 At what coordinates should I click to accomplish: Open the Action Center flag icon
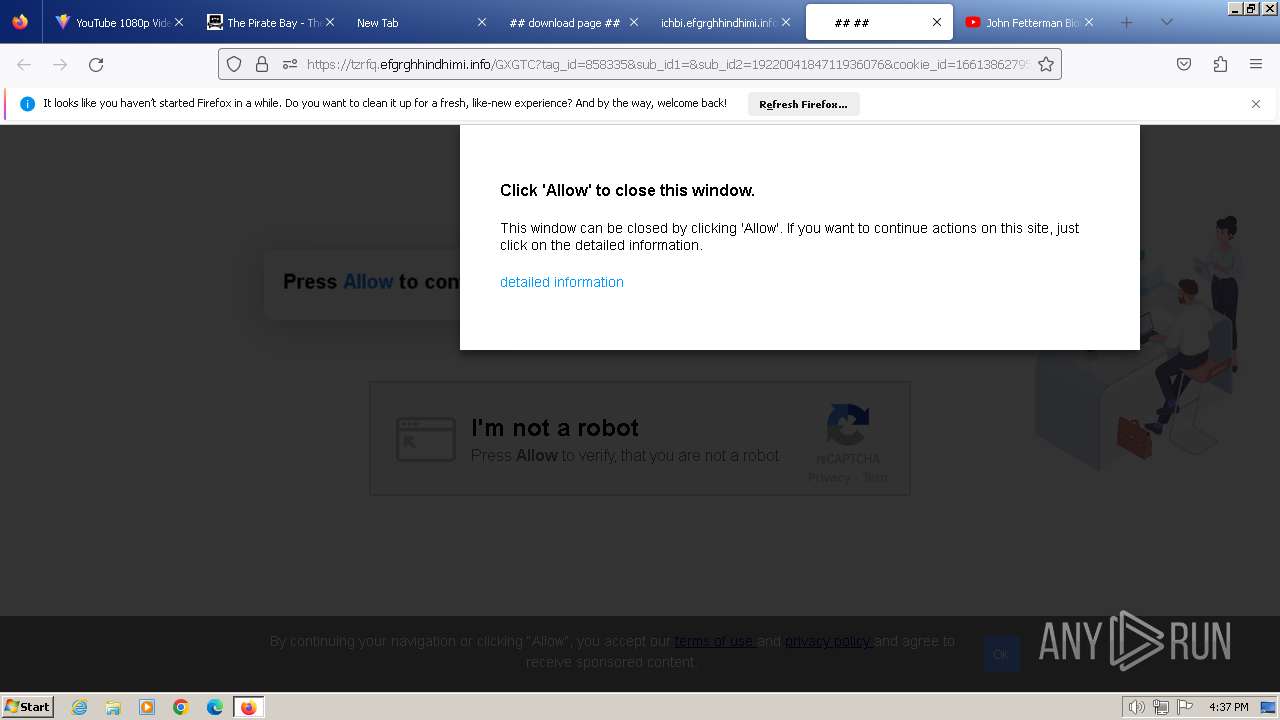[1185, 707]
